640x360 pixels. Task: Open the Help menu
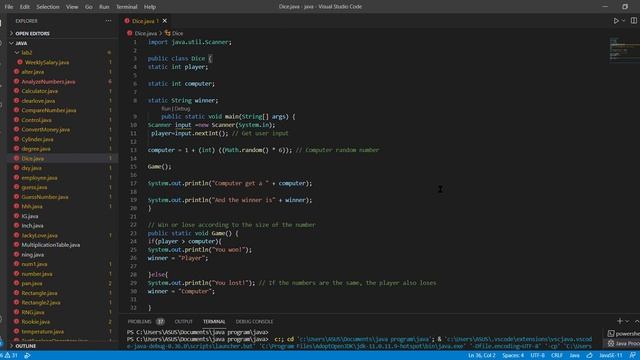click(150, 7)
